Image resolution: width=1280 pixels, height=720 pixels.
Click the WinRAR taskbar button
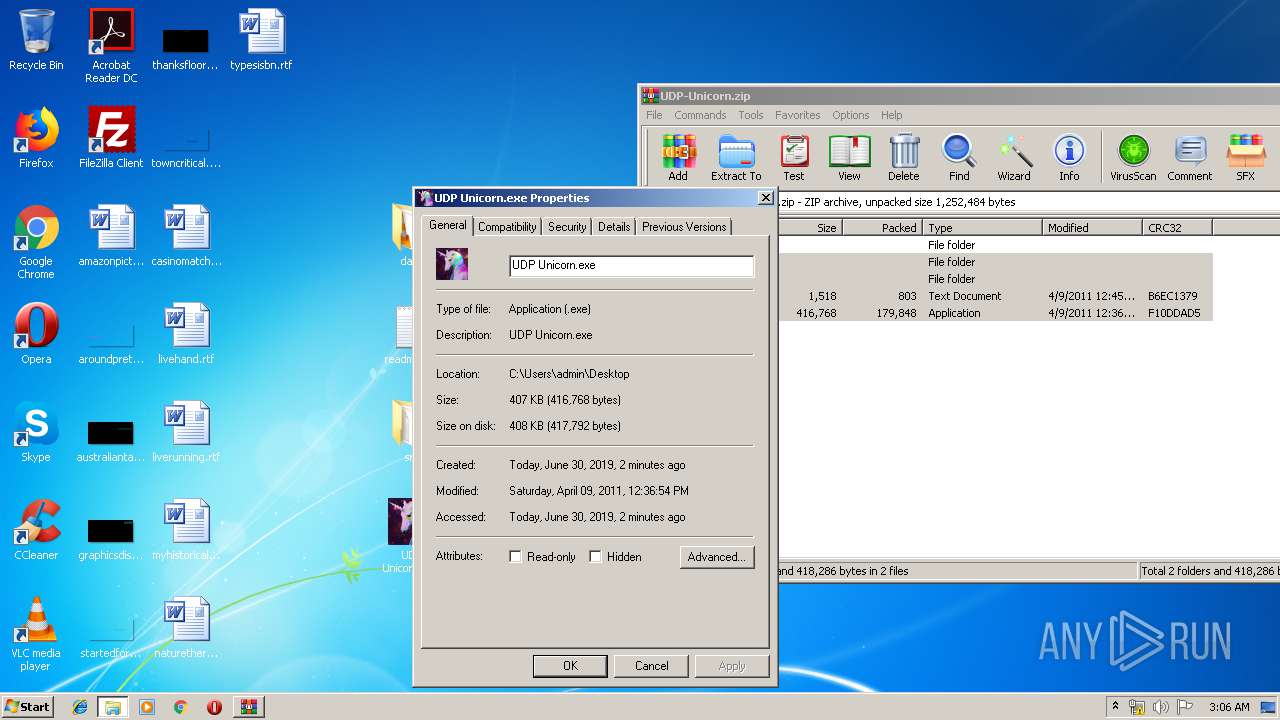tap(247, 707)
